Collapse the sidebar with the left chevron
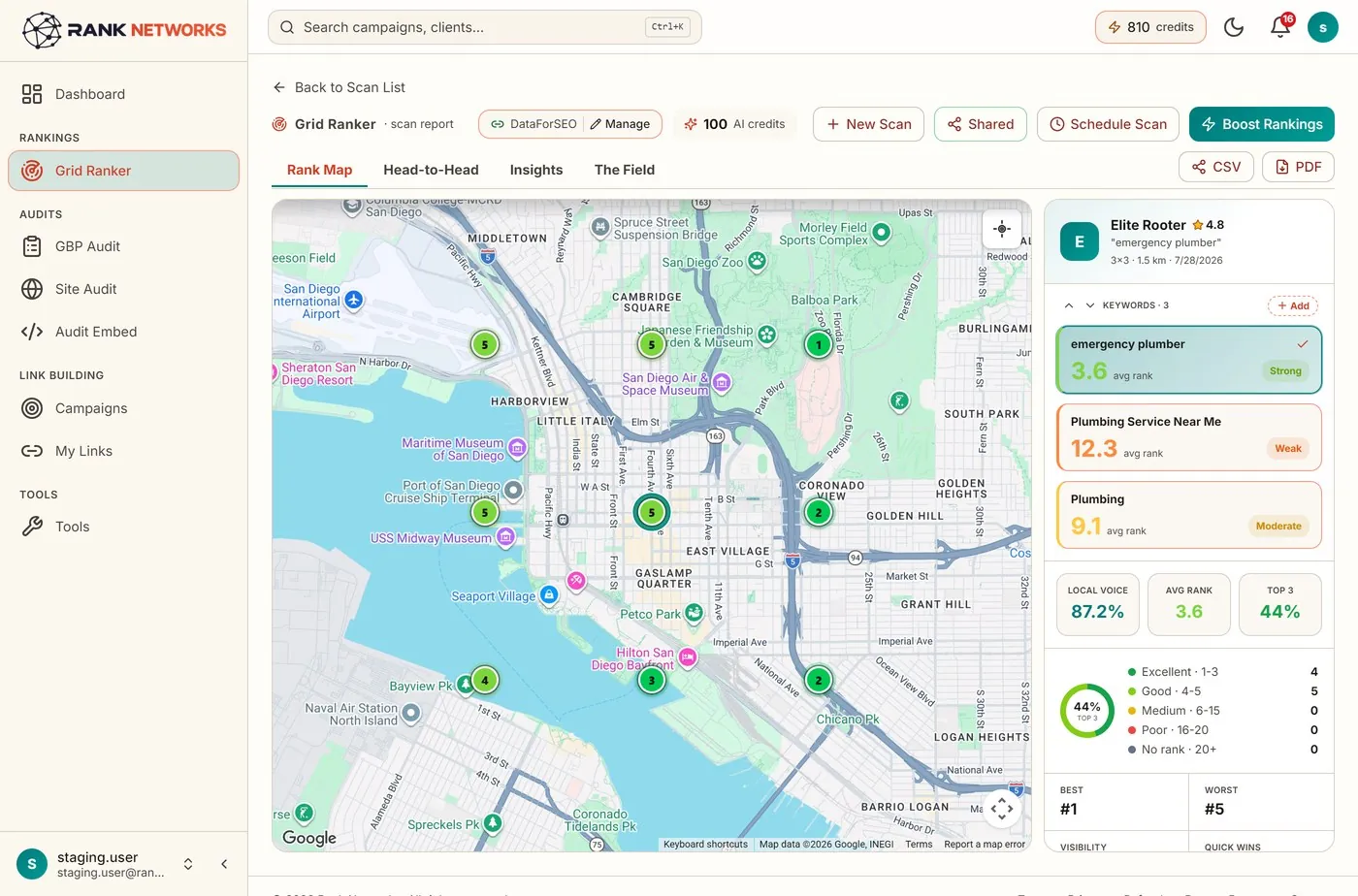 [224, 864]
